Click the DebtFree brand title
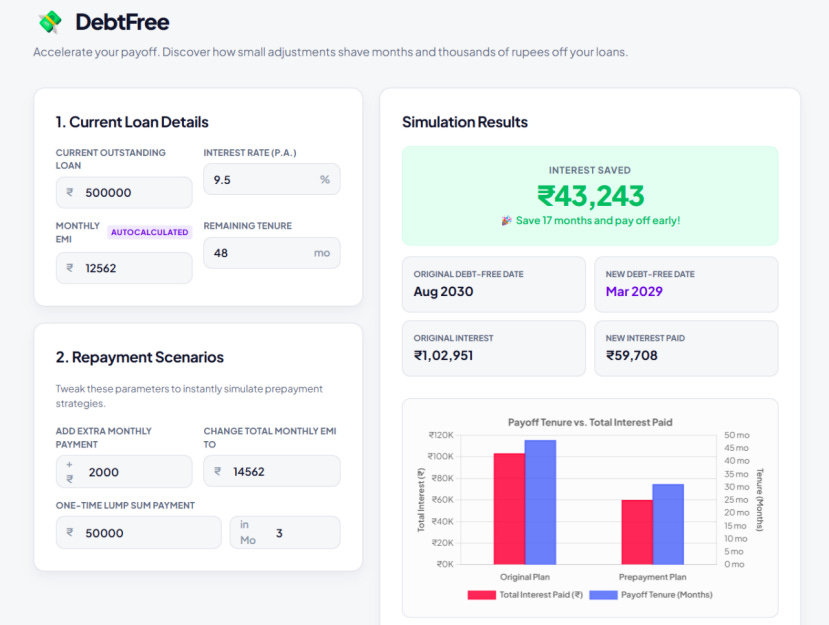The height and width of the screenshot is (625, 829). pyautogui.click(x=122, y=22)
